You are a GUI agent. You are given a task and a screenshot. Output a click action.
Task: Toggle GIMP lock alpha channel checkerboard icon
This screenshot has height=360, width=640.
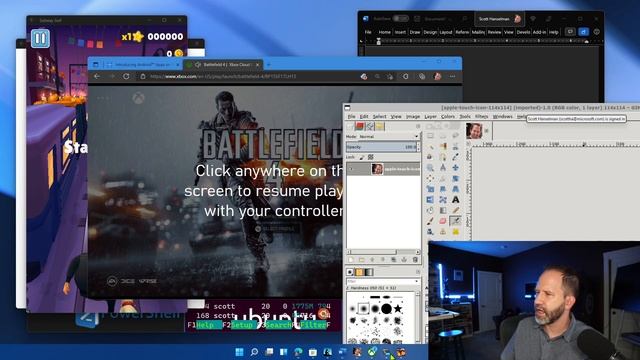tap(371, 157)
